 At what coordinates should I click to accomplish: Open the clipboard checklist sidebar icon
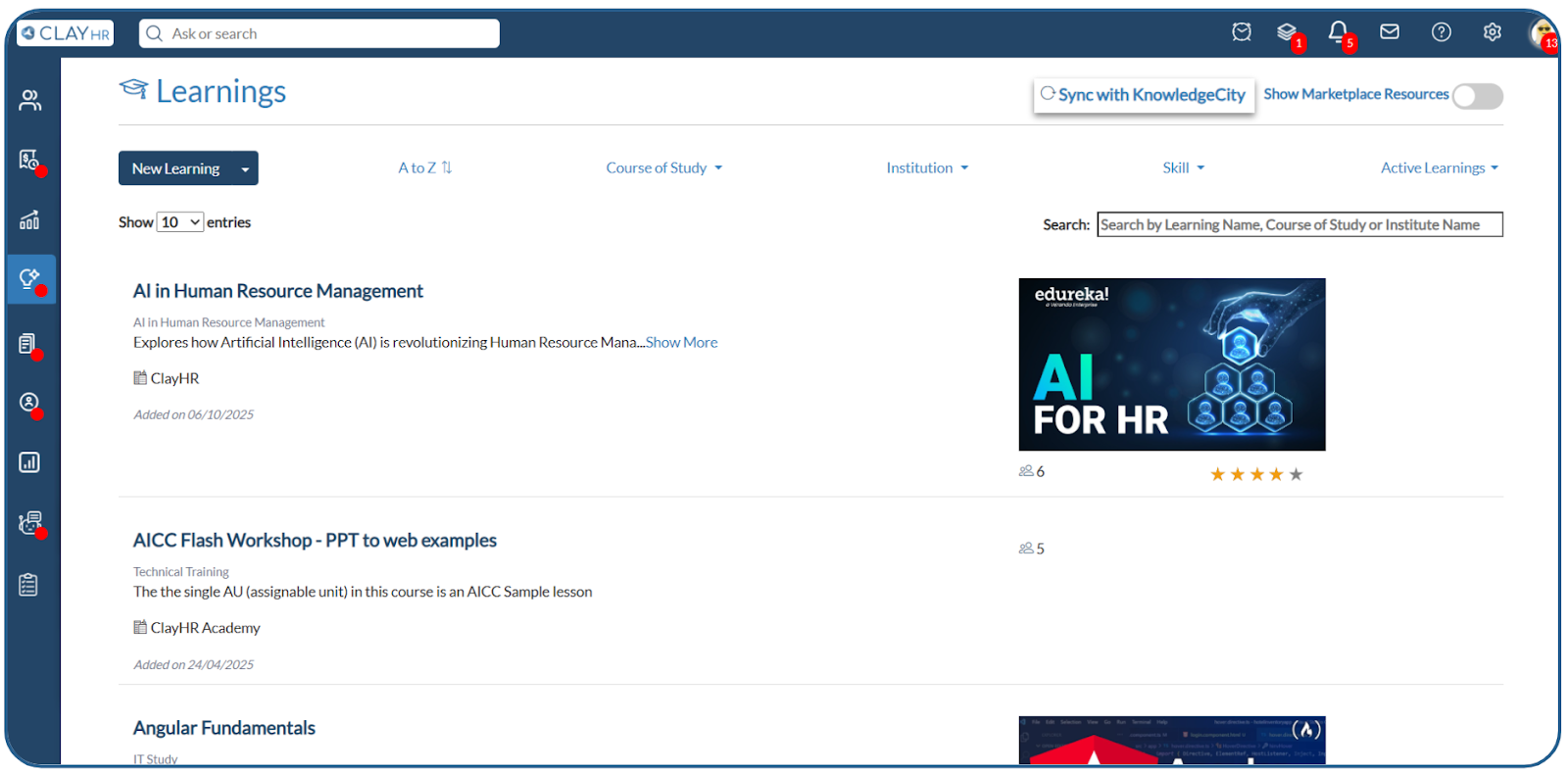(28, 585)
